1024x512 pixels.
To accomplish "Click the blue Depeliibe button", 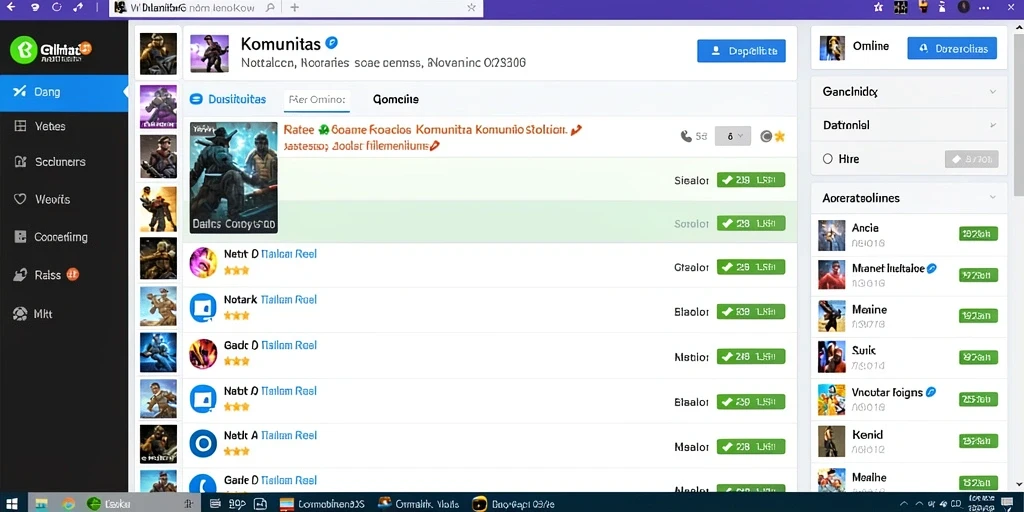I will tap(741, 51).
